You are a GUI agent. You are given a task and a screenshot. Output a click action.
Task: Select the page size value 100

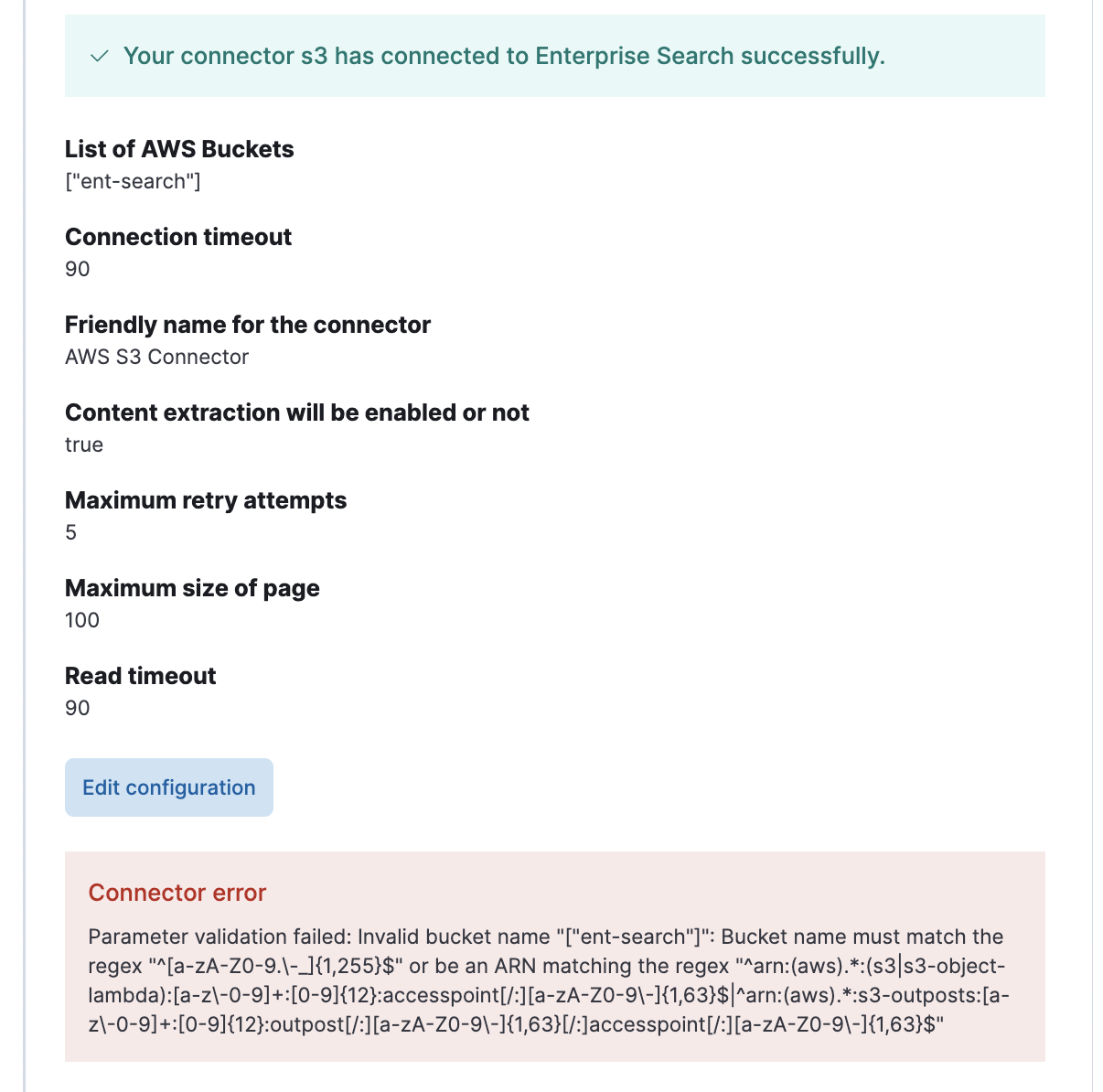click(82, 619)
